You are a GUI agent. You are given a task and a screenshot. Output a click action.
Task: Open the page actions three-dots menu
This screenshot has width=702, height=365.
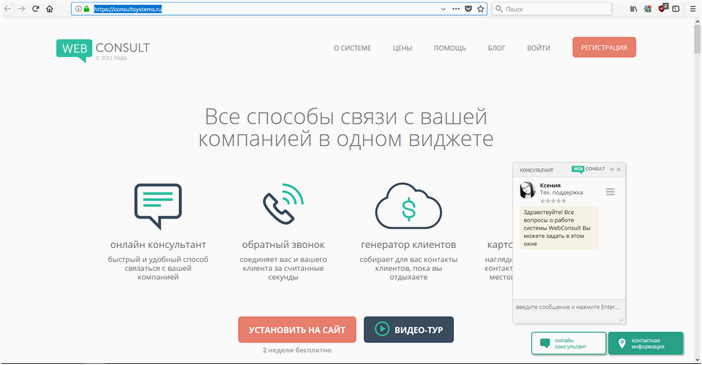point(456,9)
